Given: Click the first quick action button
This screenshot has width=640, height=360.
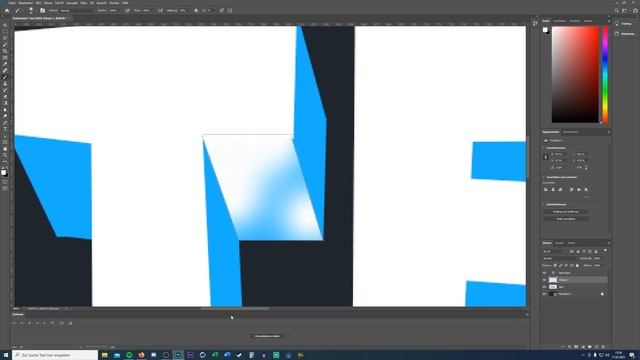Looking at the screenshot, I should pos(566,212).
